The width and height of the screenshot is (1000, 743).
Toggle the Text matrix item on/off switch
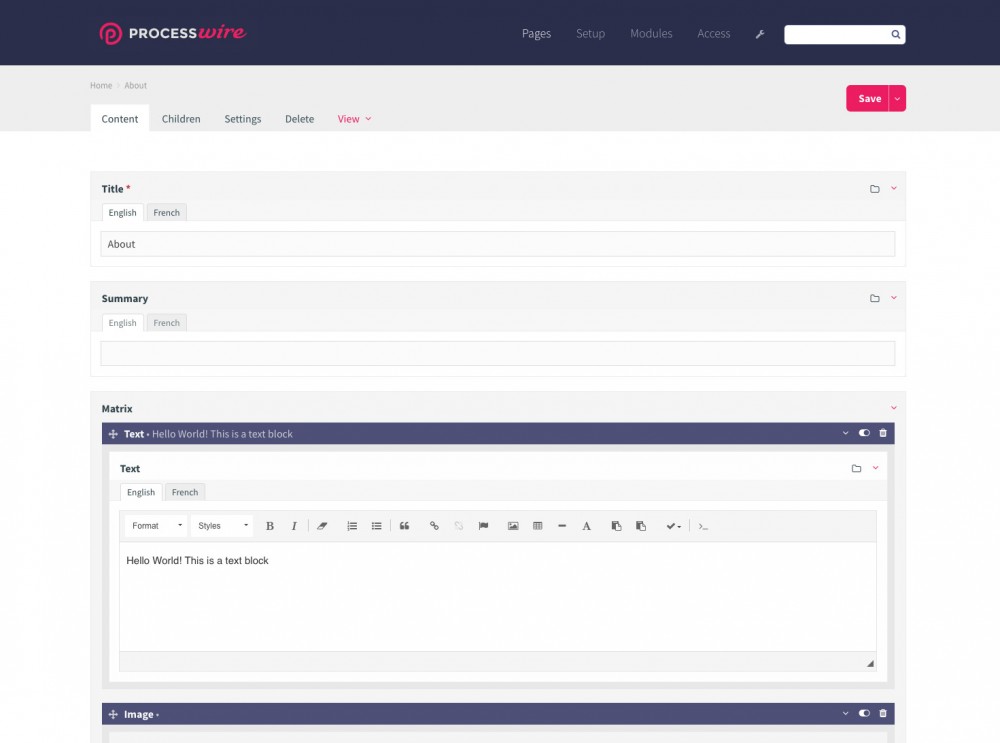[x=864, y=433]
